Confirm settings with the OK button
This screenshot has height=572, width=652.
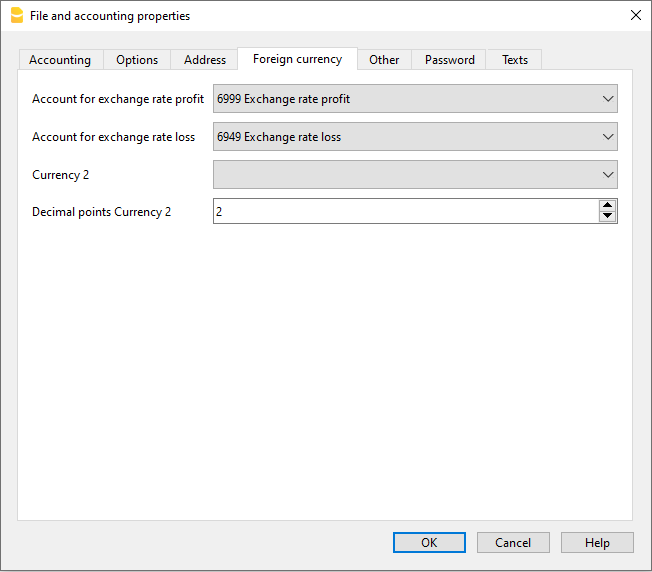pos(429,542)
